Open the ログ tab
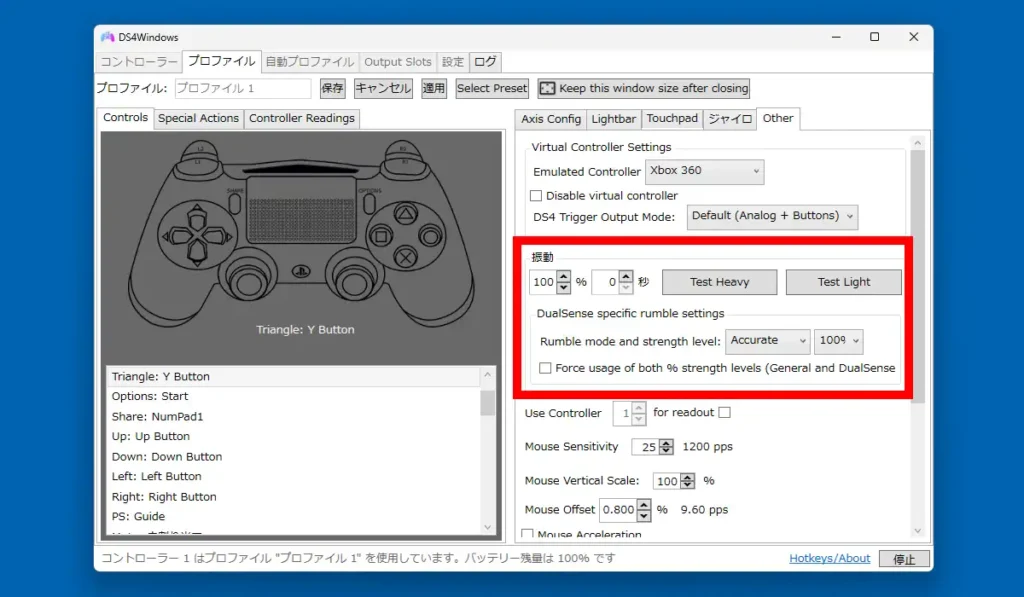This screenshot has height=597, width=1024. [485, 62]
